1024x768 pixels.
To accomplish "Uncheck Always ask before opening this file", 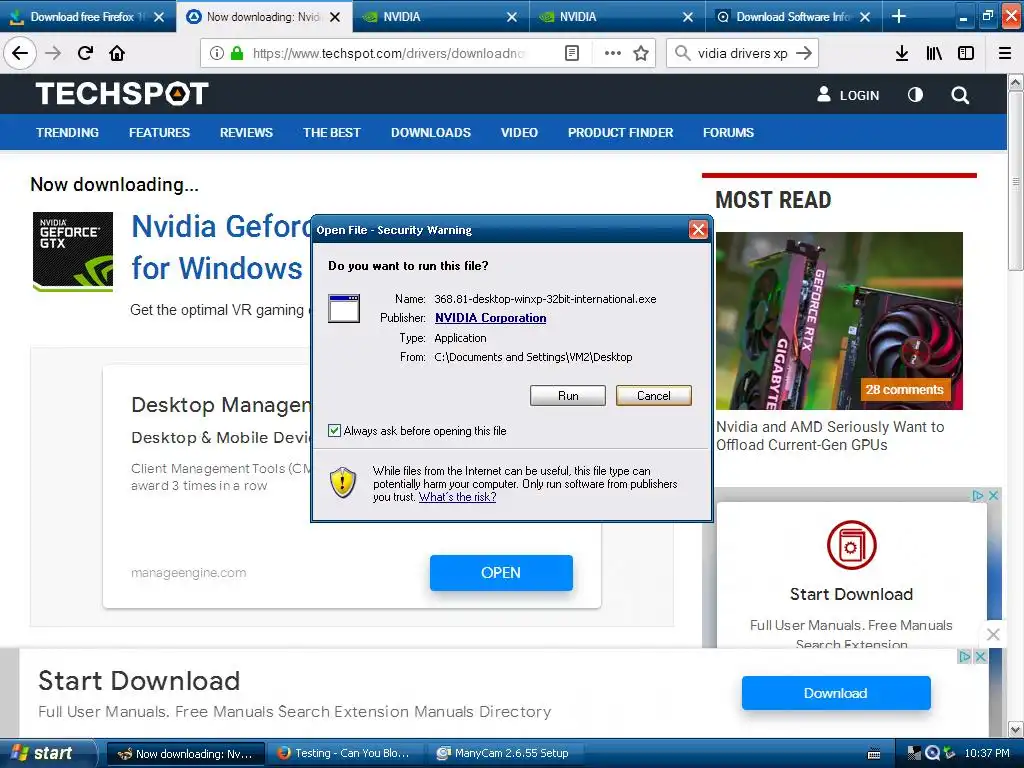I will pyautogui.click(x=334, y=430).
